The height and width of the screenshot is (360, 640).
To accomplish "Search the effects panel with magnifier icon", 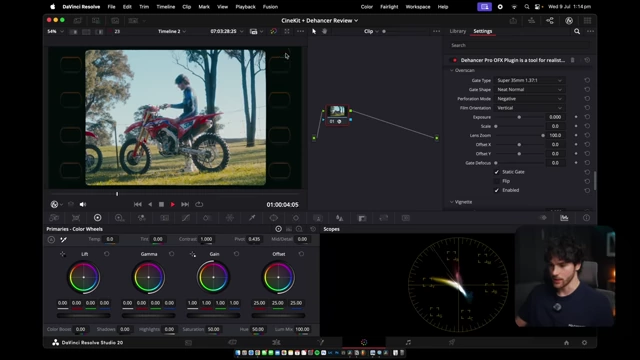I will click(577, 31).
